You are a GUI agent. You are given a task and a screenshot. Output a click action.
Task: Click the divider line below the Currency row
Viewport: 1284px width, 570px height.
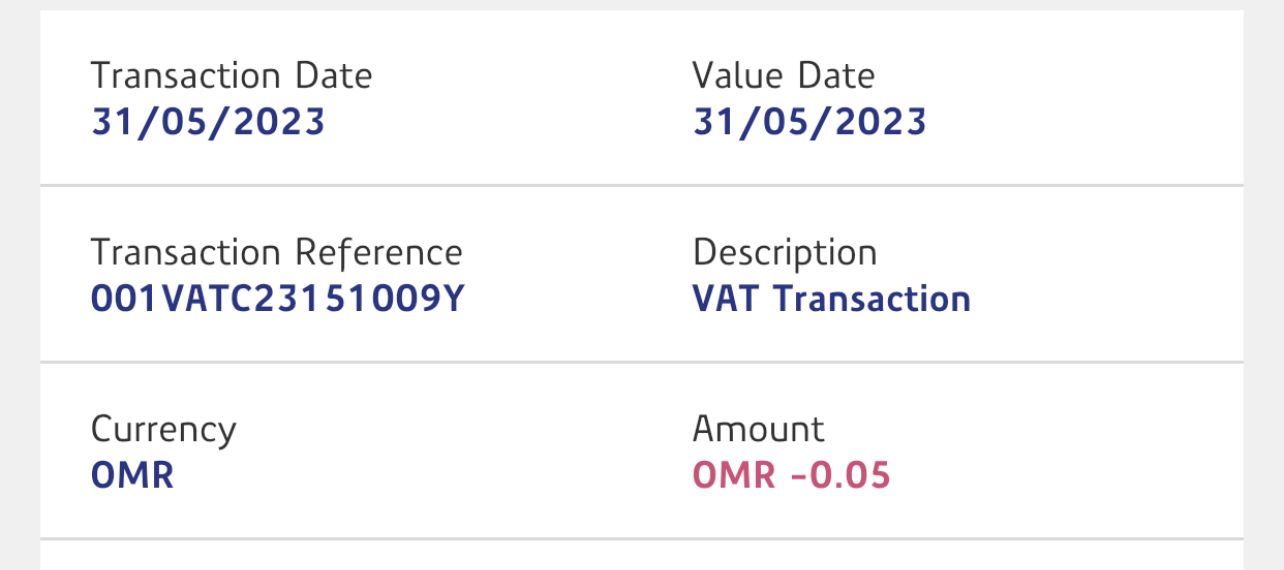click(x=641, y=538)
